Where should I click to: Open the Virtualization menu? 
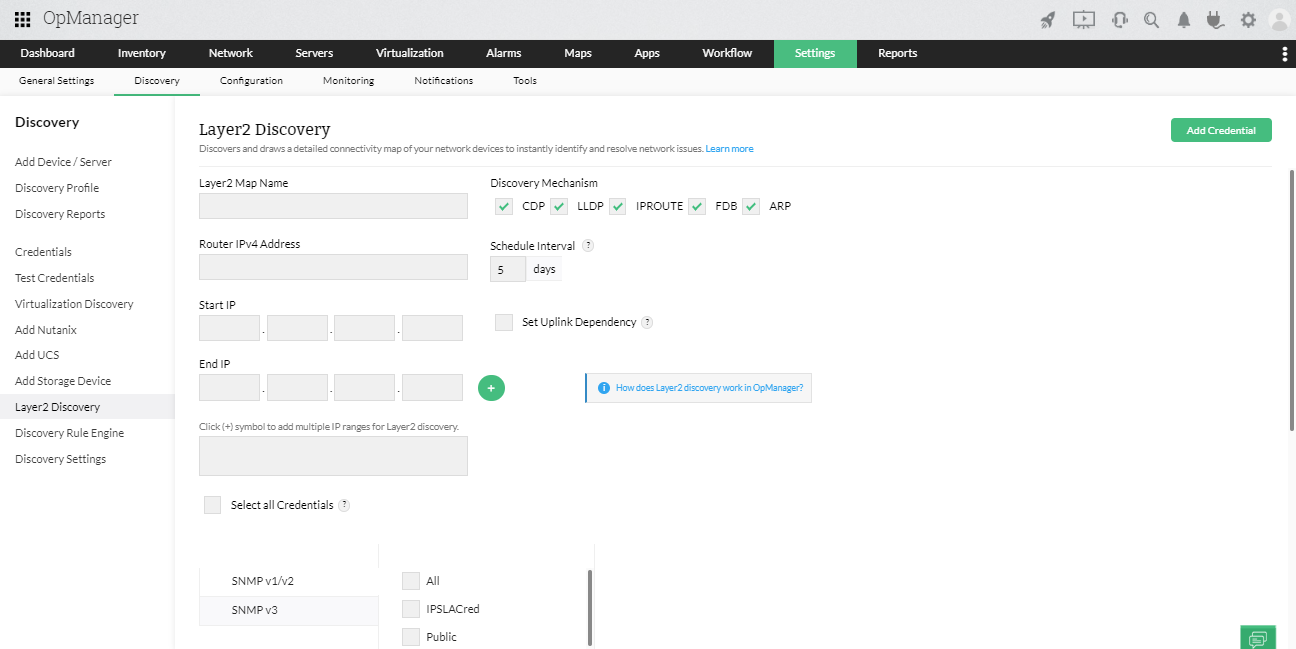410,53
